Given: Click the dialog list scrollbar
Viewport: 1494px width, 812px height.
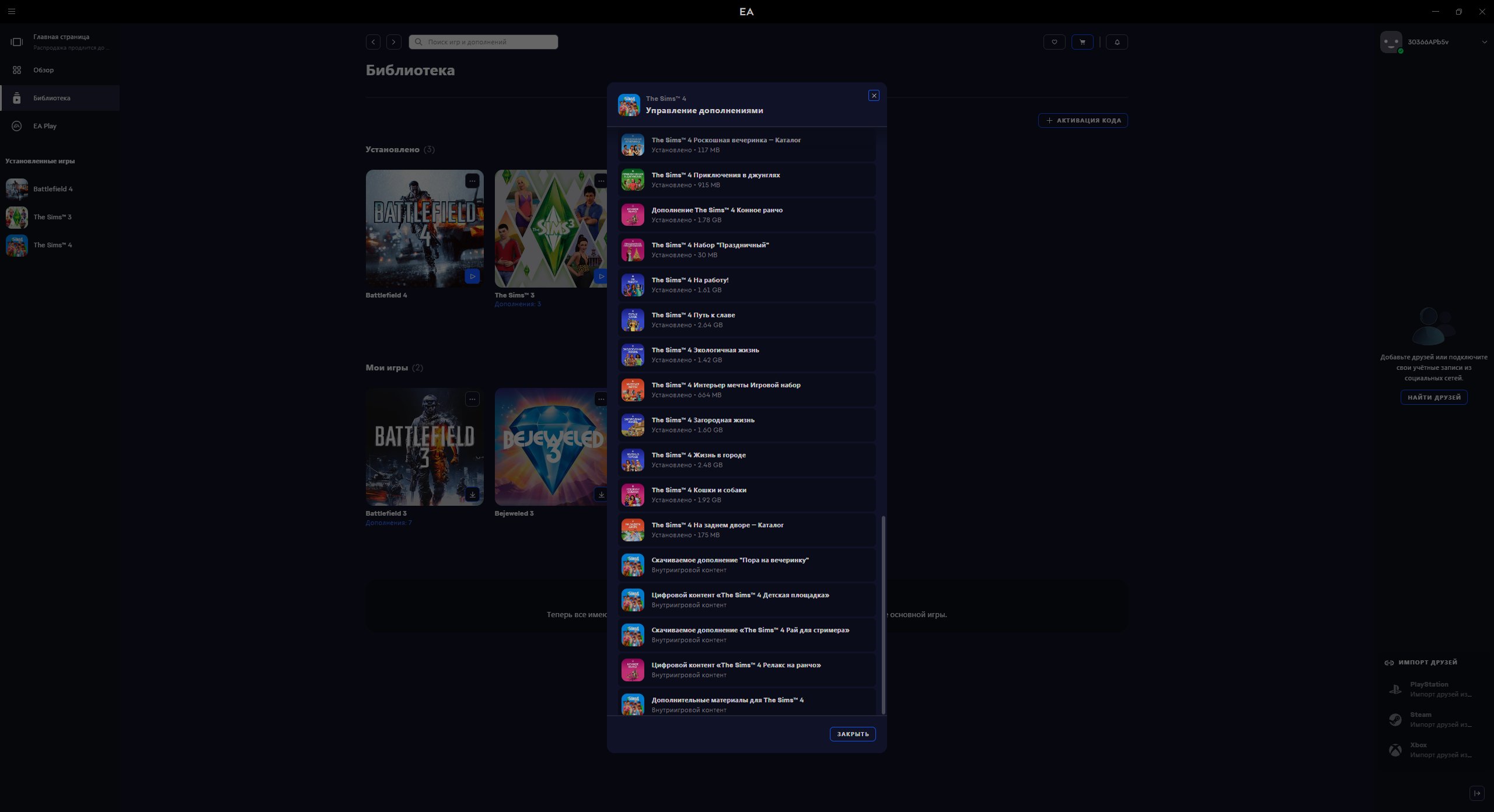Looking at the screenshot, I should tap(884, 614).
